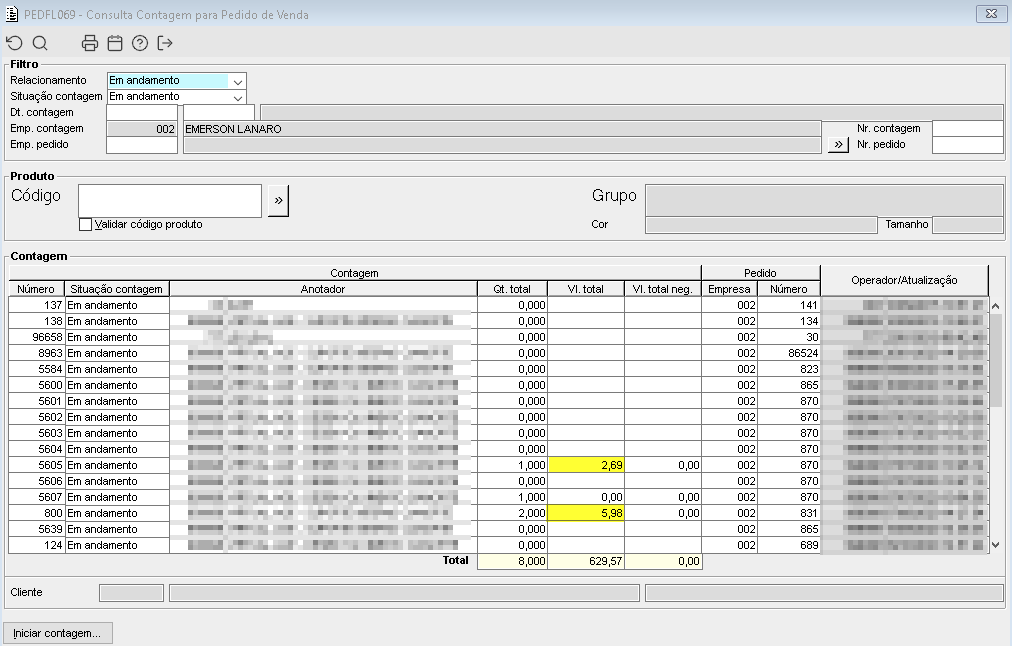Image resolution: width=1012 pixels, height=646 pixels.
Task: Select contagem row number 124
Action: (x=498, y=545)
